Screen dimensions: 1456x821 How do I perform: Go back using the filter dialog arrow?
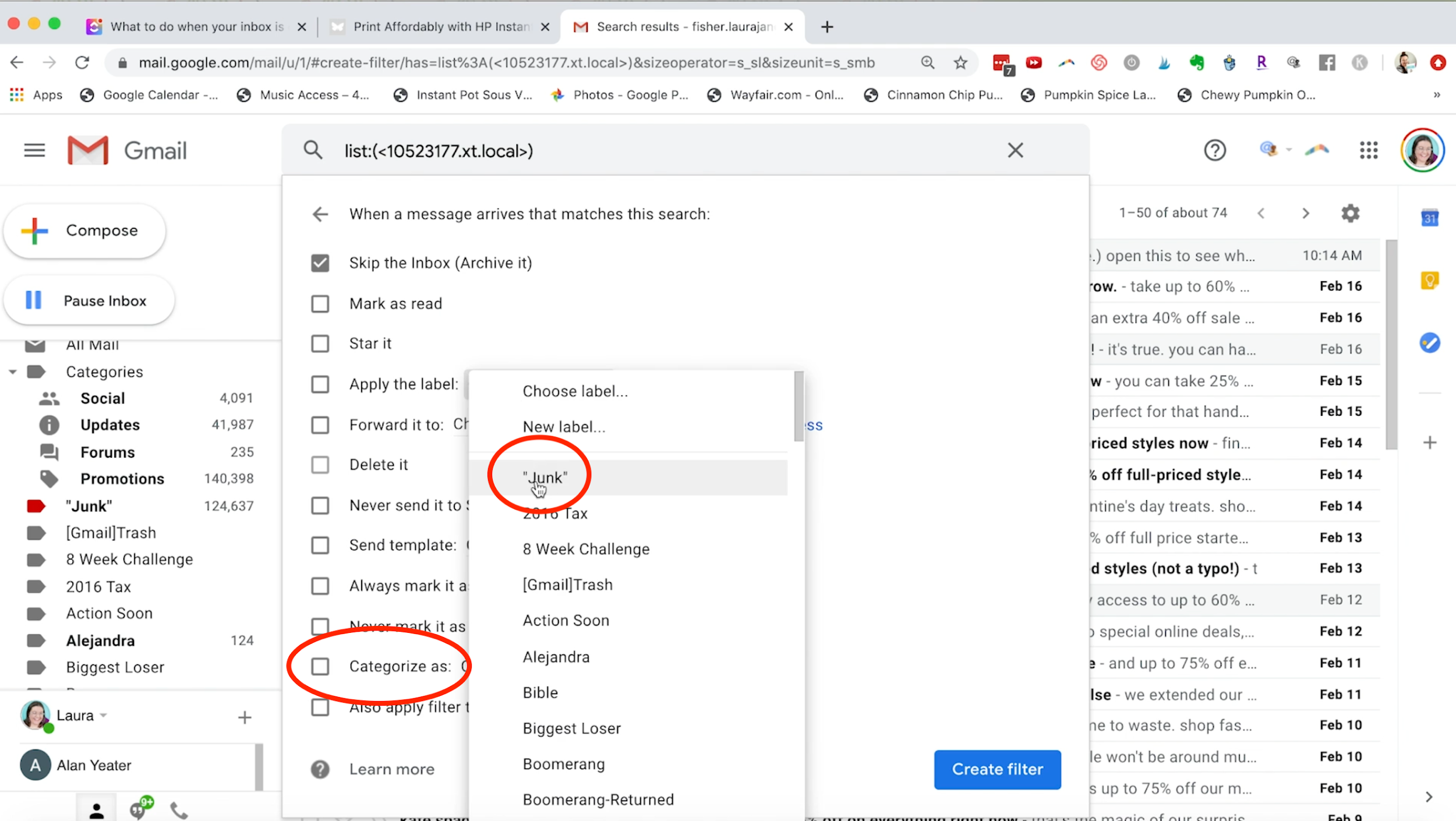320,214
